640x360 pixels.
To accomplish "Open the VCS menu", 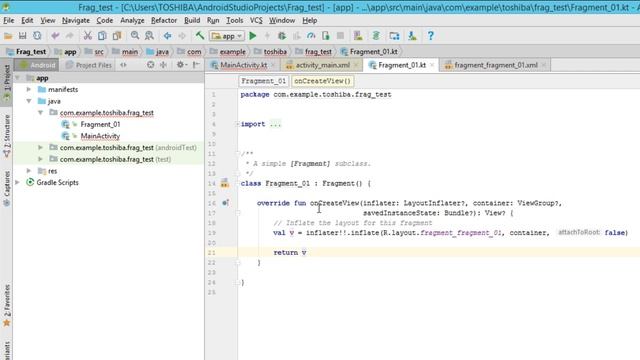I will (x=256, y=20).
